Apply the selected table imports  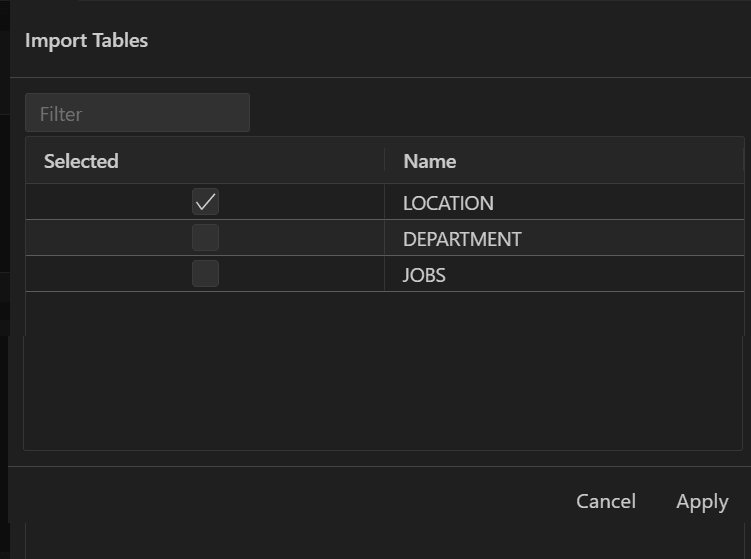702,501
